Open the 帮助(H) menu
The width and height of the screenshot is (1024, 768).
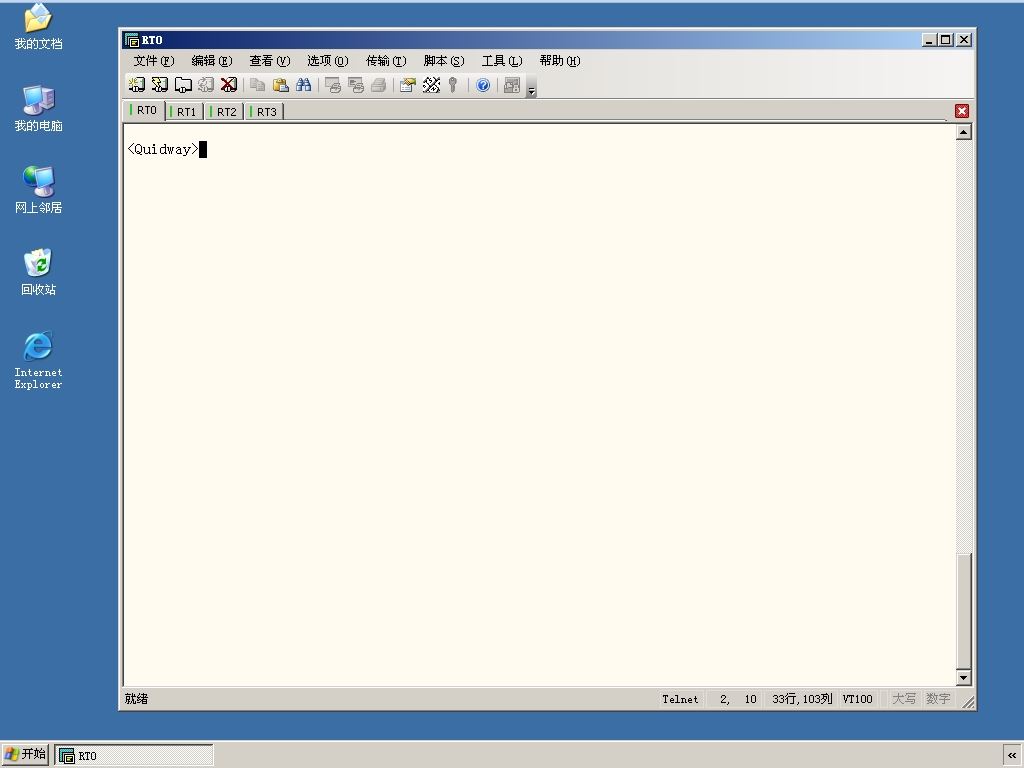click(560, 61)
